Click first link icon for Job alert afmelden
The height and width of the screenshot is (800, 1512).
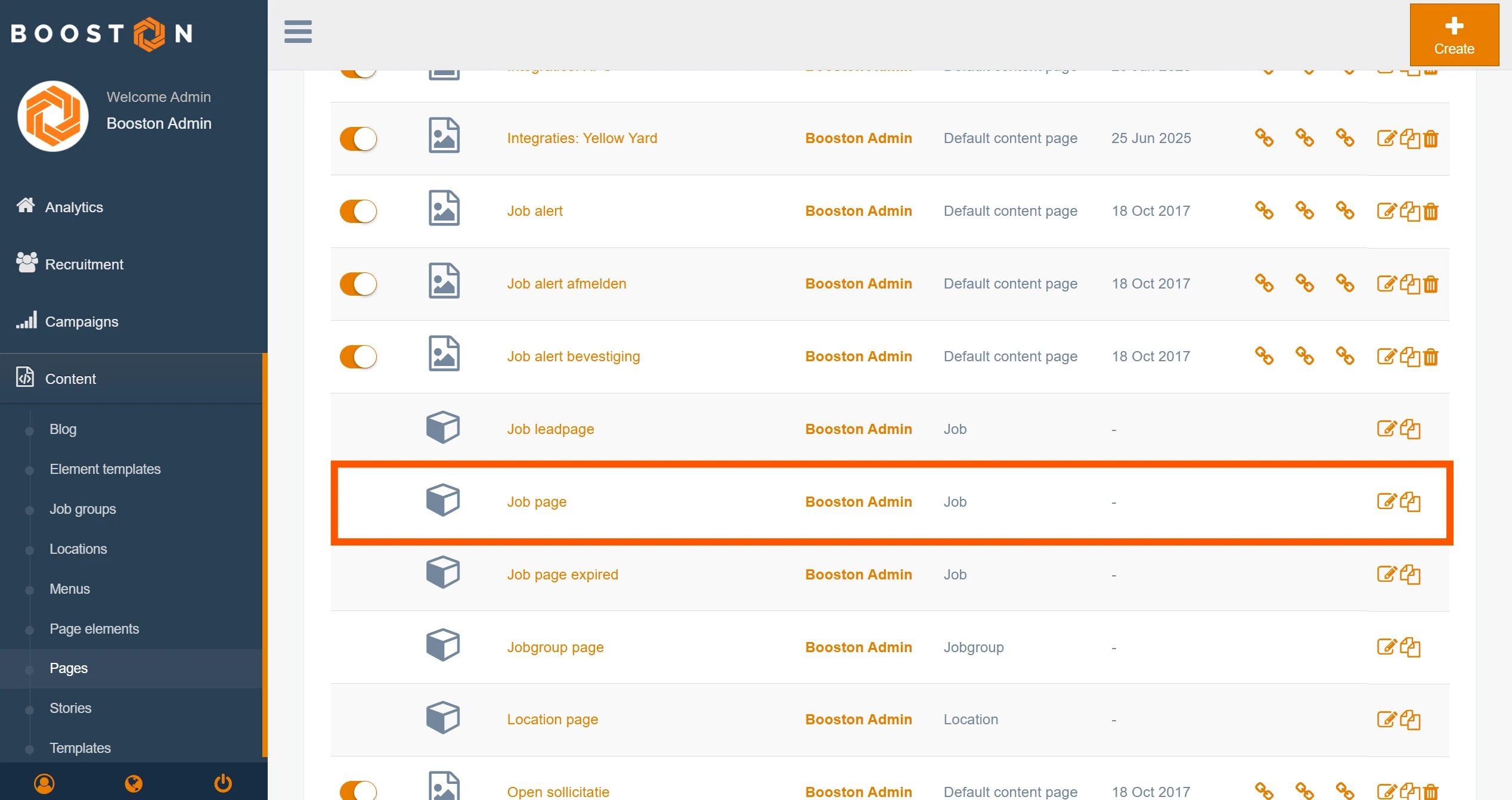click(1264, 283)
